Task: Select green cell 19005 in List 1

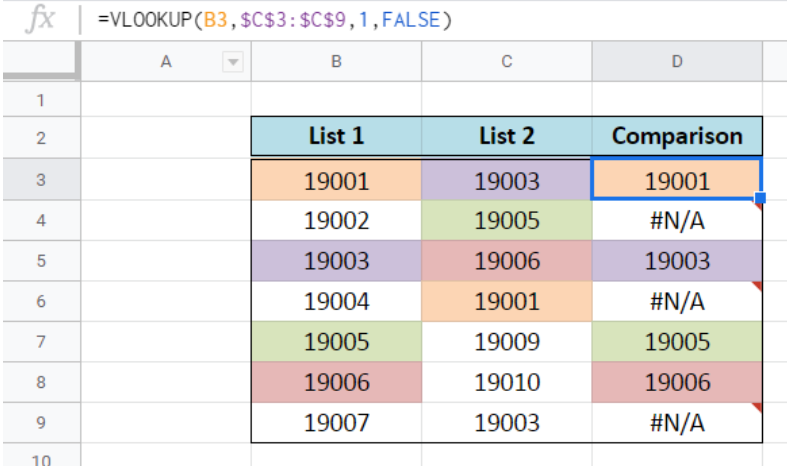Action: click(x=336, y=341)
